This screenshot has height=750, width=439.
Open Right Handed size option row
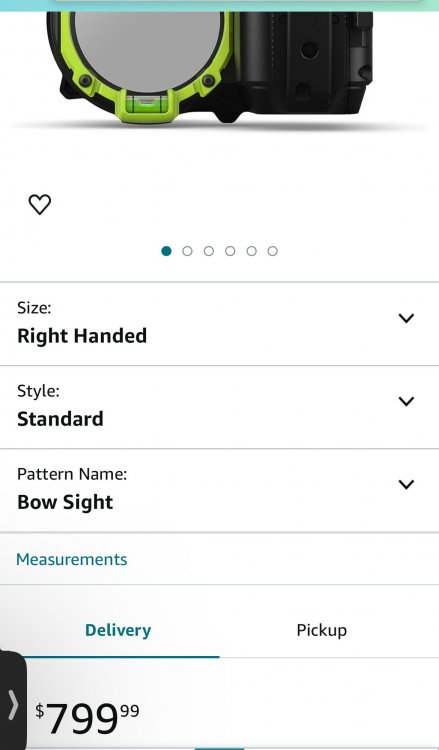(220, 324)
